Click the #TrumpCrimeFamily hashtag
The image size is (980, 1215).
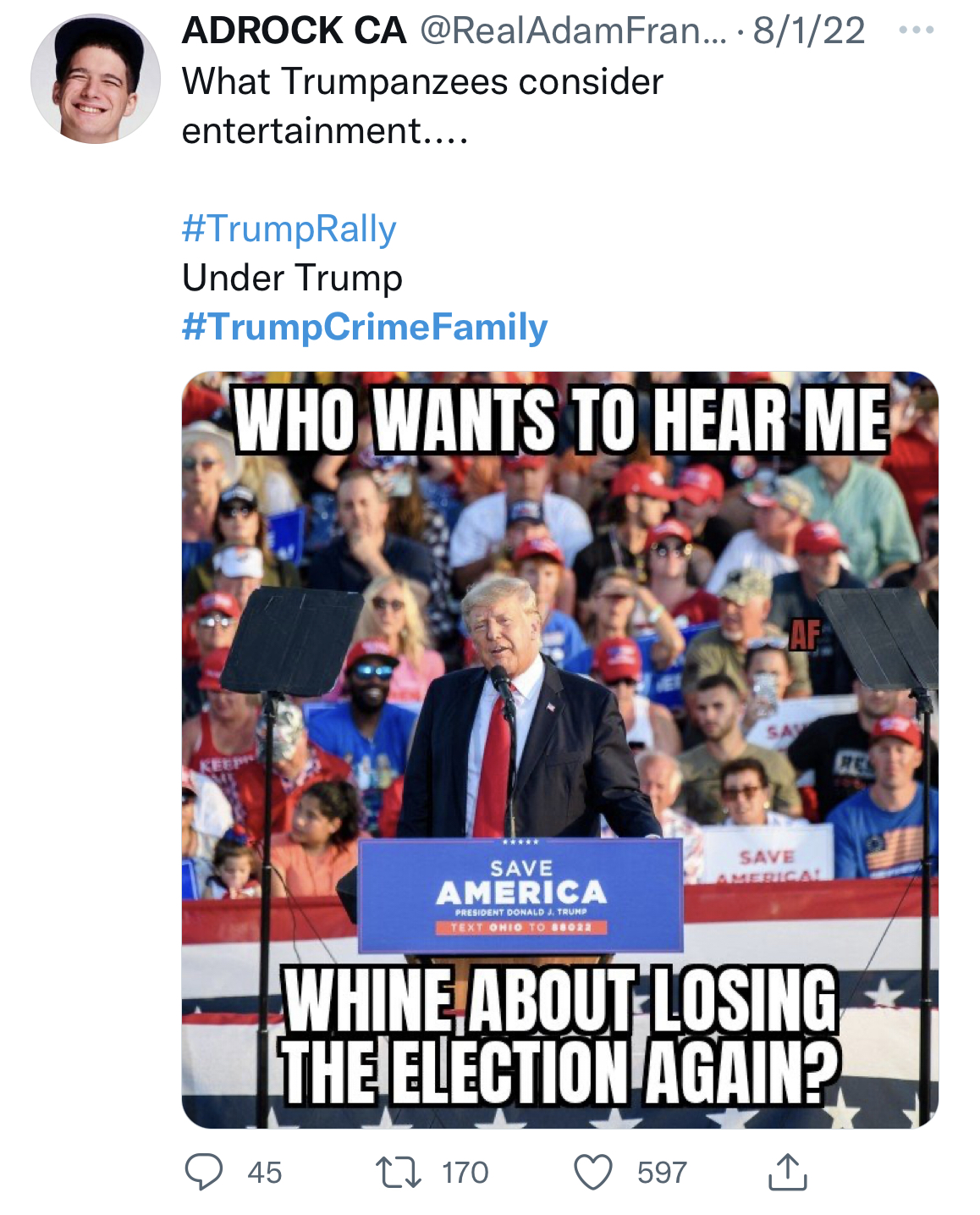tap(364, 329)
